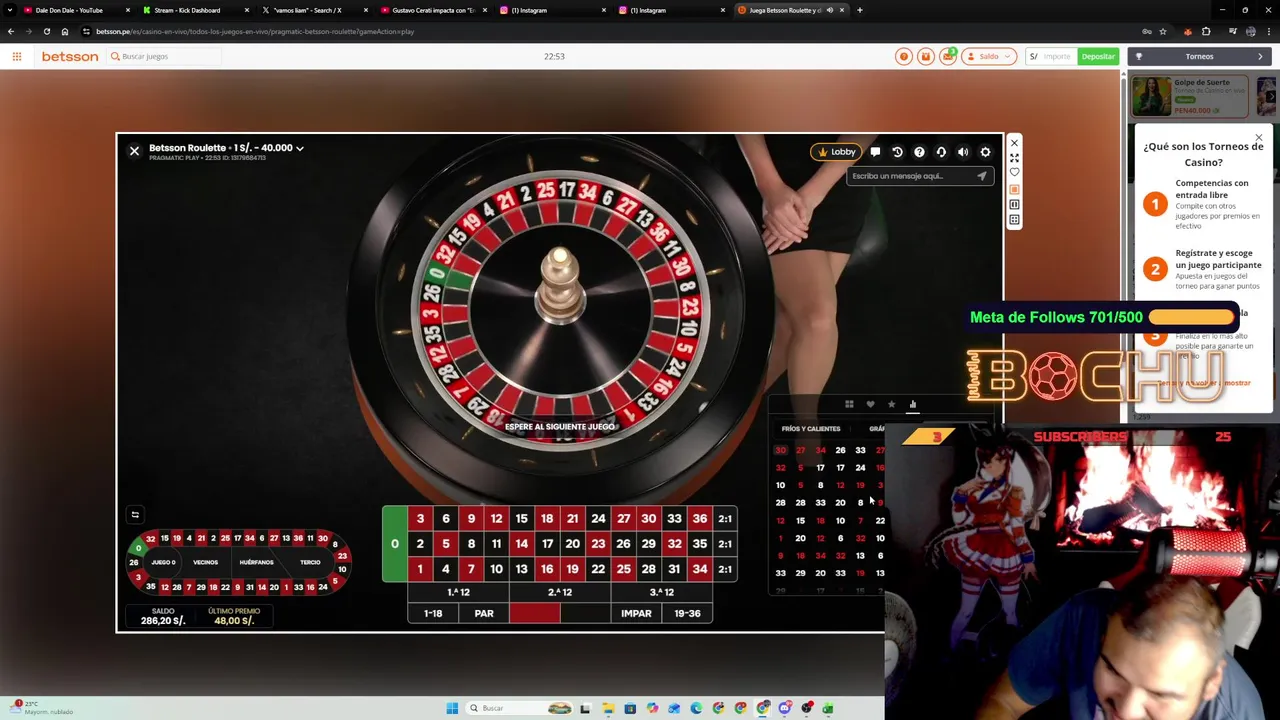1280x720 pixels.
Task: Open the roulette help question mark
Action: point(919,152)
